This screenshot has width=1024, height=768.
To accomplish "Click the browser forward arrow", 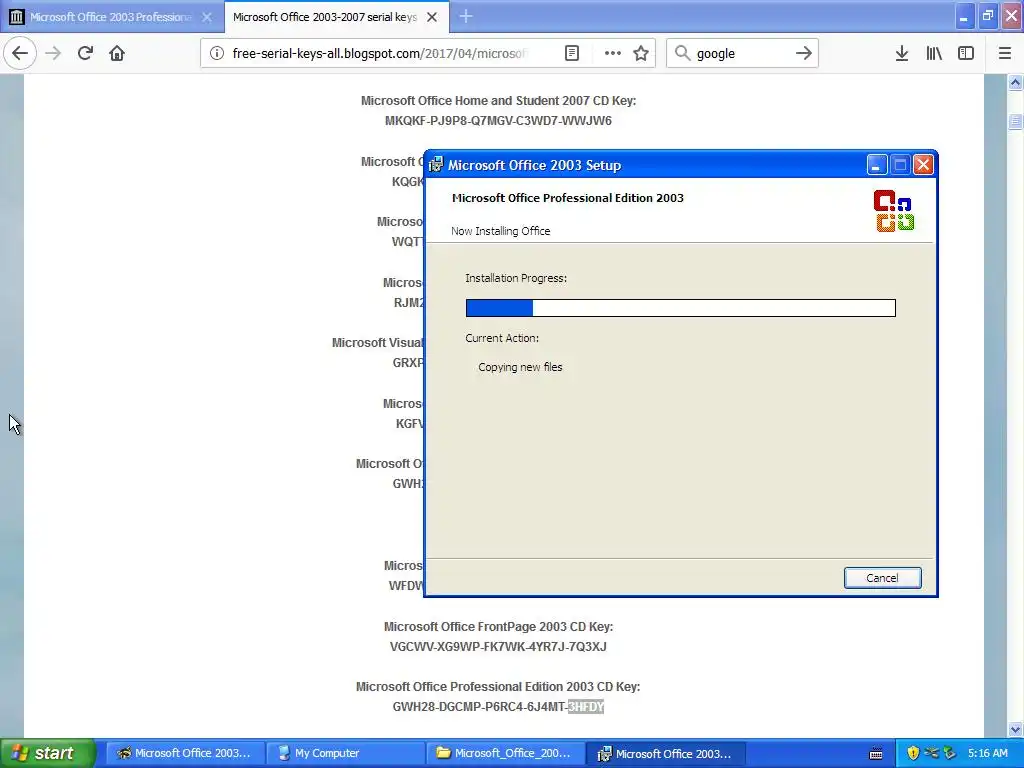I will tap(53, 53).
